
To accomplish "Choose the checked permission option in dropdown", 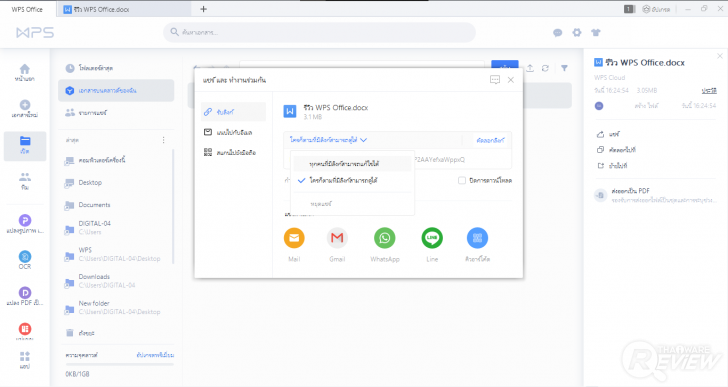I will click(x=352, y=181).
